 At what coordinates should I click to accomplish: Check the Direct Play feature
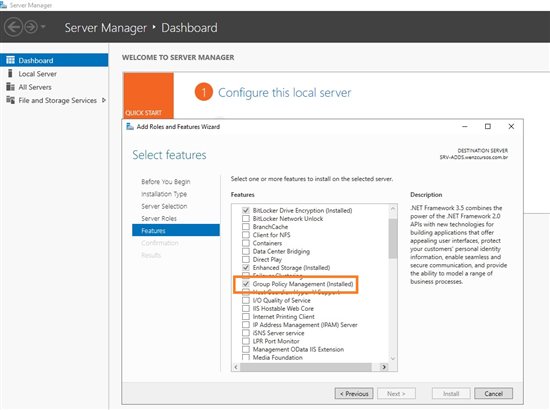(246, 260)
